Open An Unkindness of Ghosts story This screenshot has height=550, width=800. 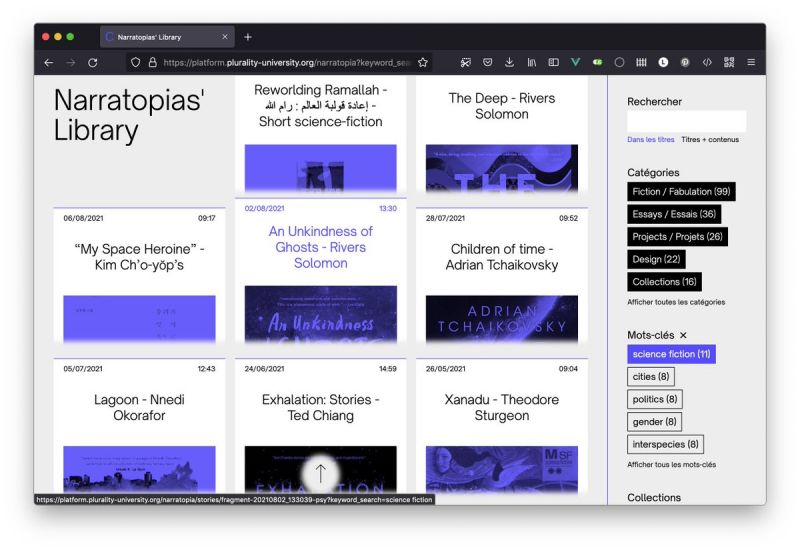point(320,247)
